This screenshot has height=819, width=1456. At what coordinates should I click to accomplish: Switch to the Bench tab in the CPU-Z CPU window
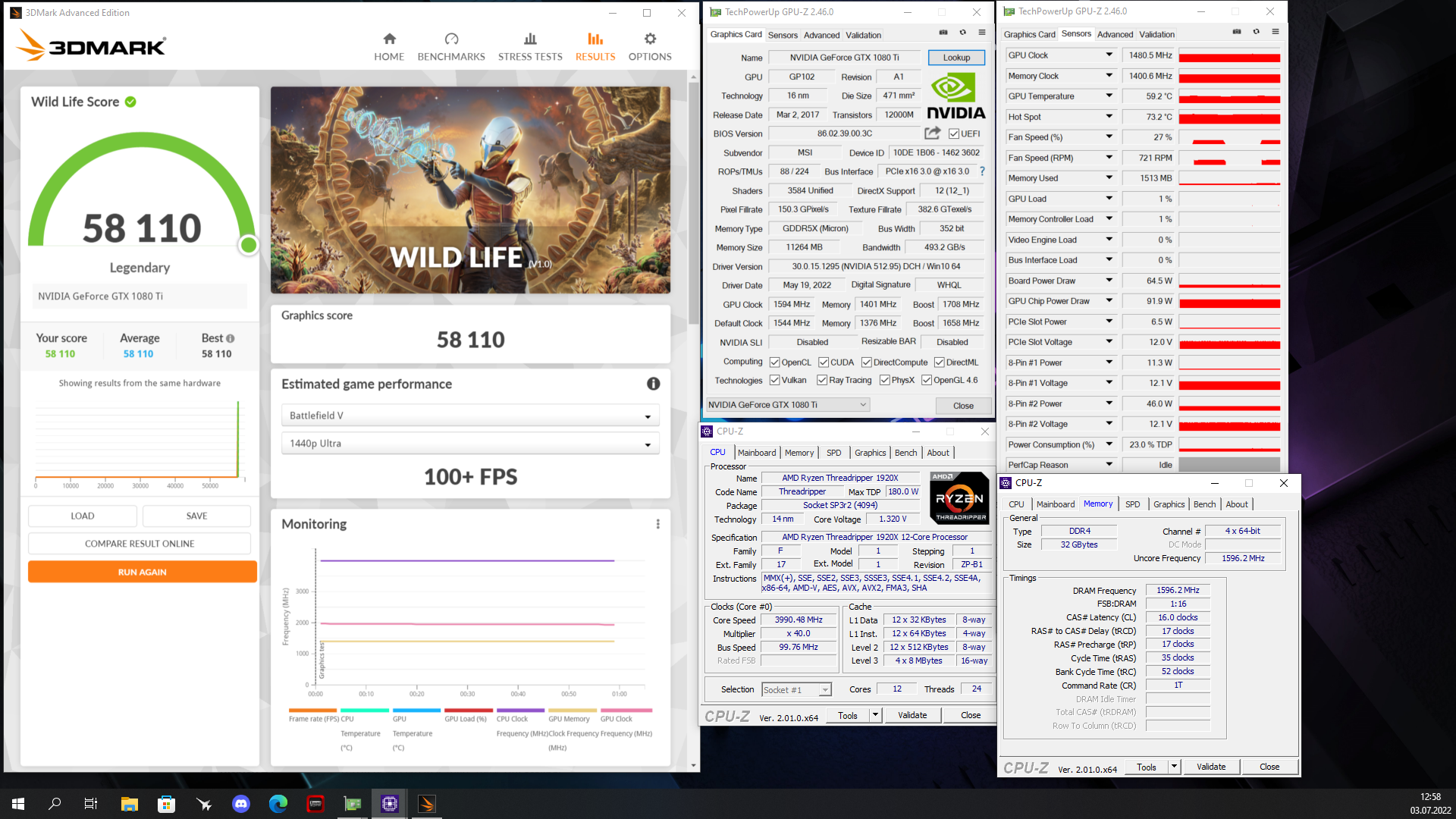click(905, 453)
